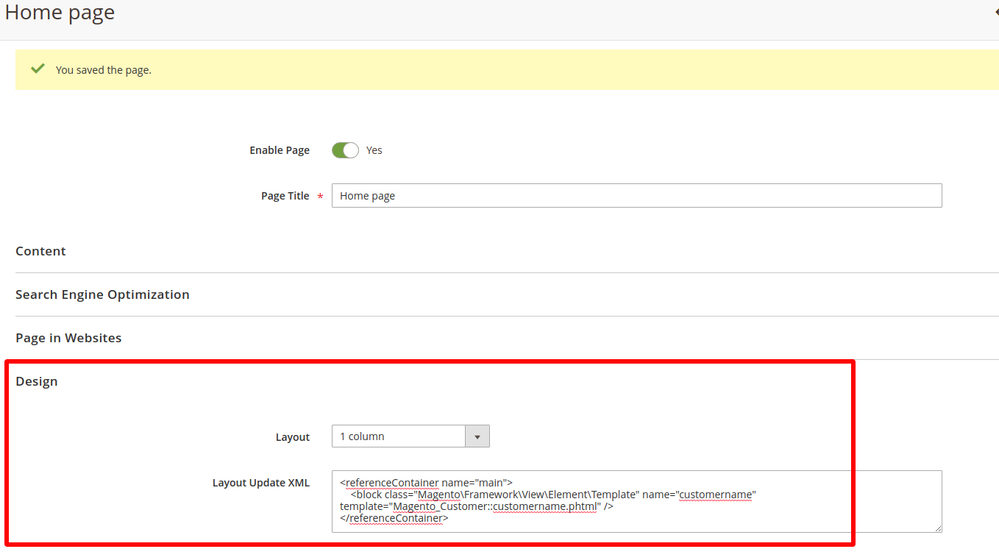Expand the Content section
This screenshot has width=999, height=558.
(x=41, y=251)
